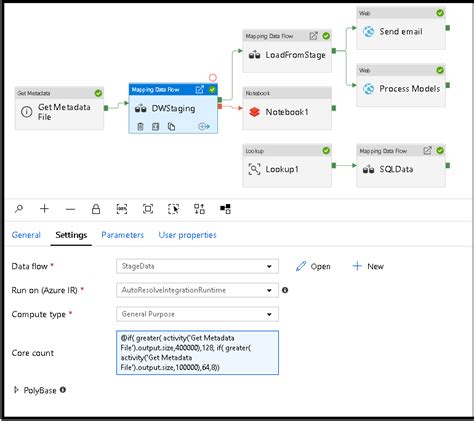
Task: Select the Settings tab
Action: 71,235
